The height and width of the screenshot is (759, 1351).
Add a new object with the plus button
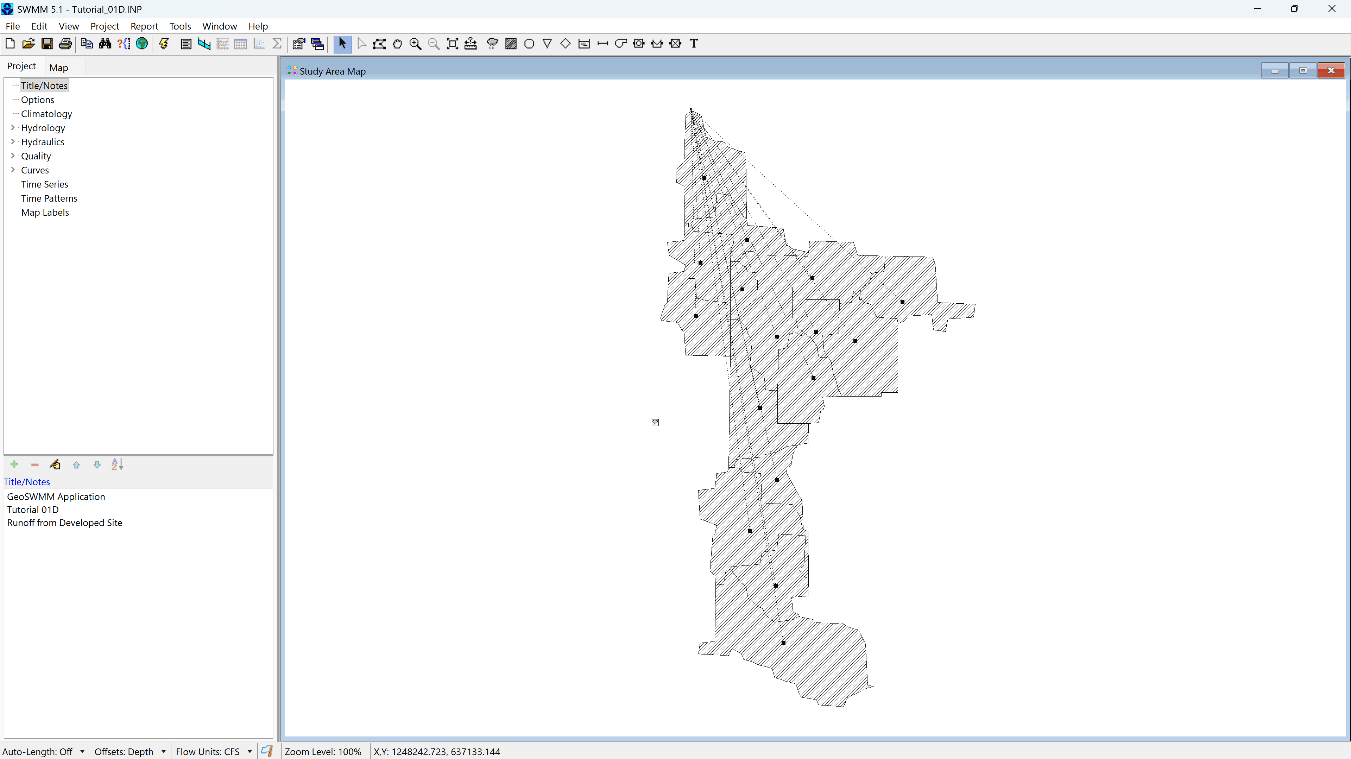click(x=14, y=464)
